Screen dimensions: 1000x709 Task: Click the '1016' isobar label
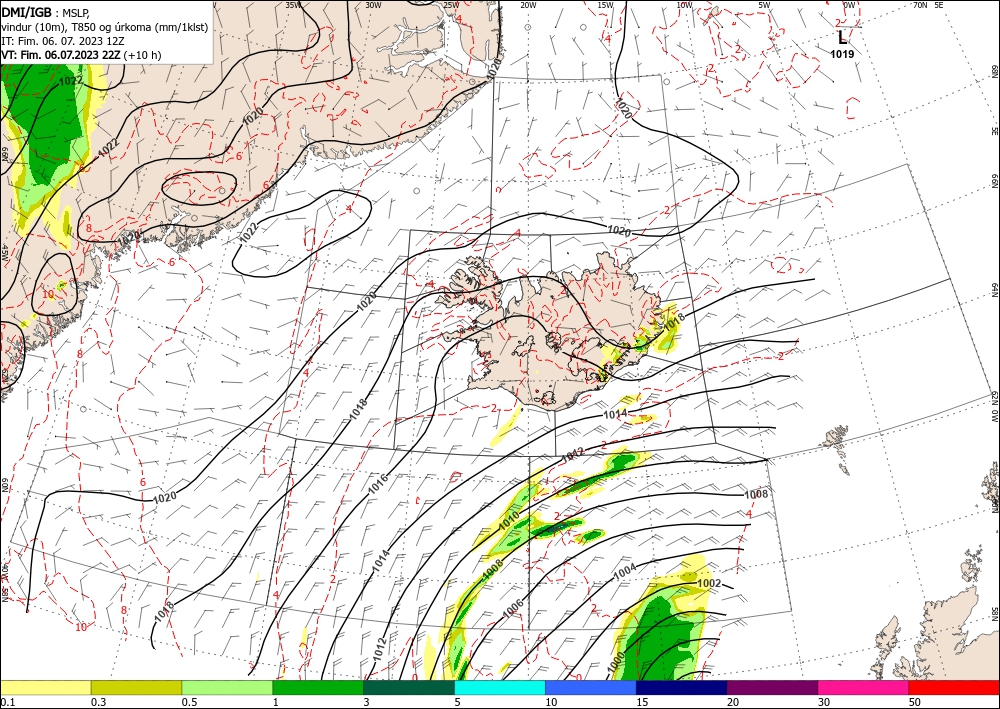point(378,484)
